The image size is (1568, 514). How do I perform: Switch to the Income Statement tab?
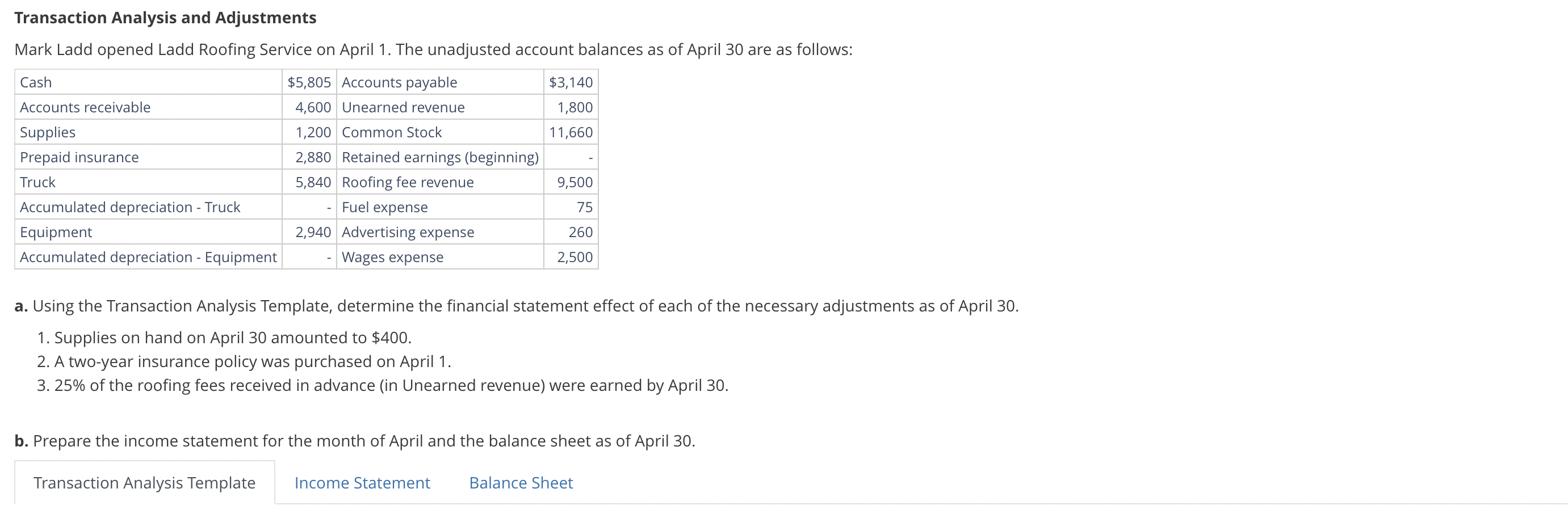click(362, 482)
